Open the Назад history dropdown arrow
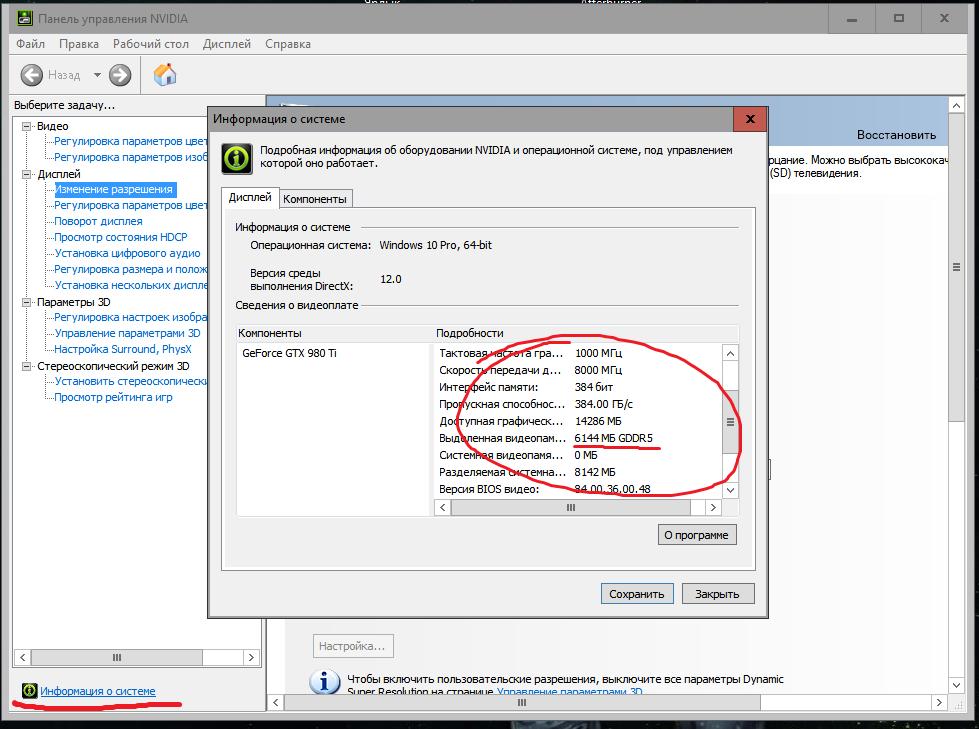Image resolution: width=979 pixels, height=729 pixels. 97,75
